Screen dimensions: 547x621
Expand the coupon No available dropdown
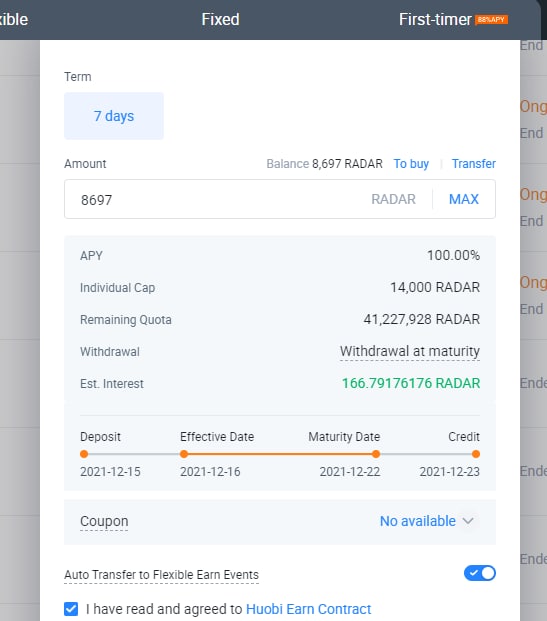click(427, 521)
